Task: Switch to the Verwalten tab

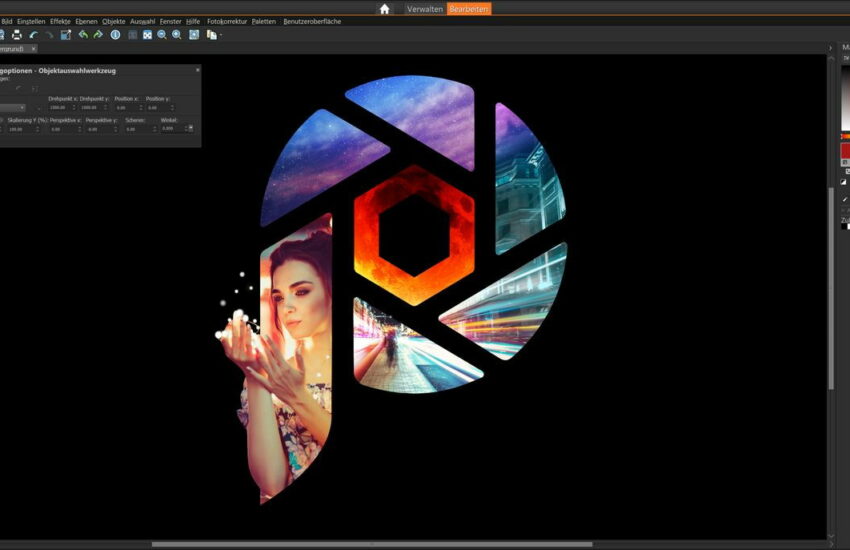Action: click(425, 9)
